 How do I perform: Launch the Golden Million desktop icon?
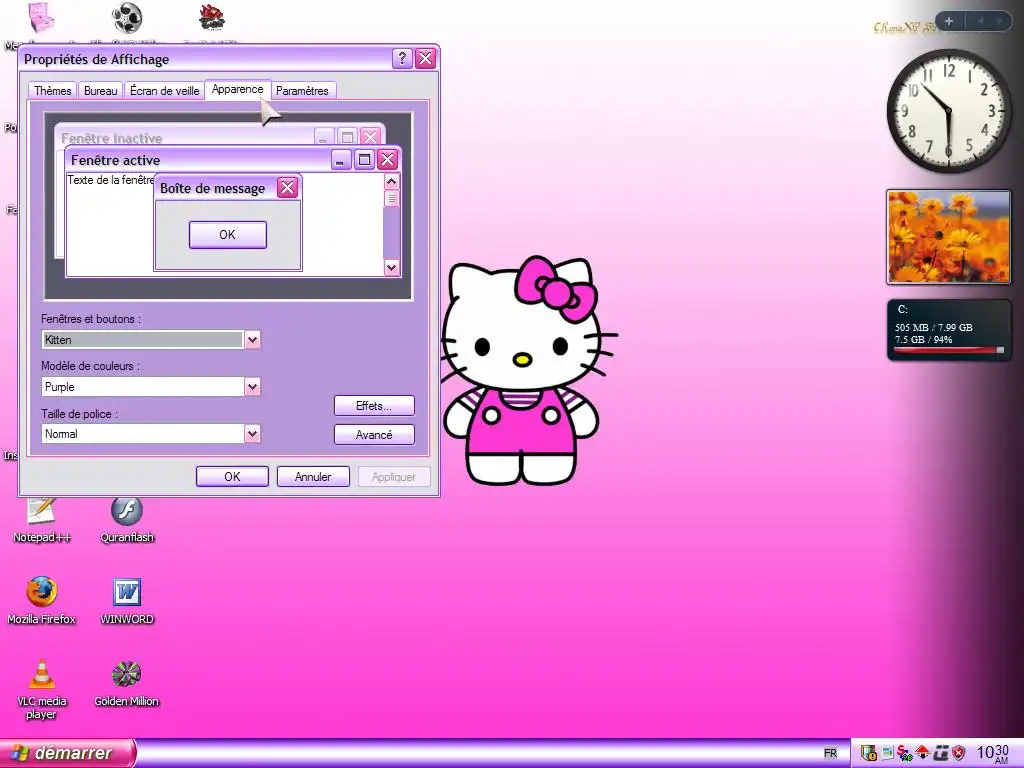127,684
